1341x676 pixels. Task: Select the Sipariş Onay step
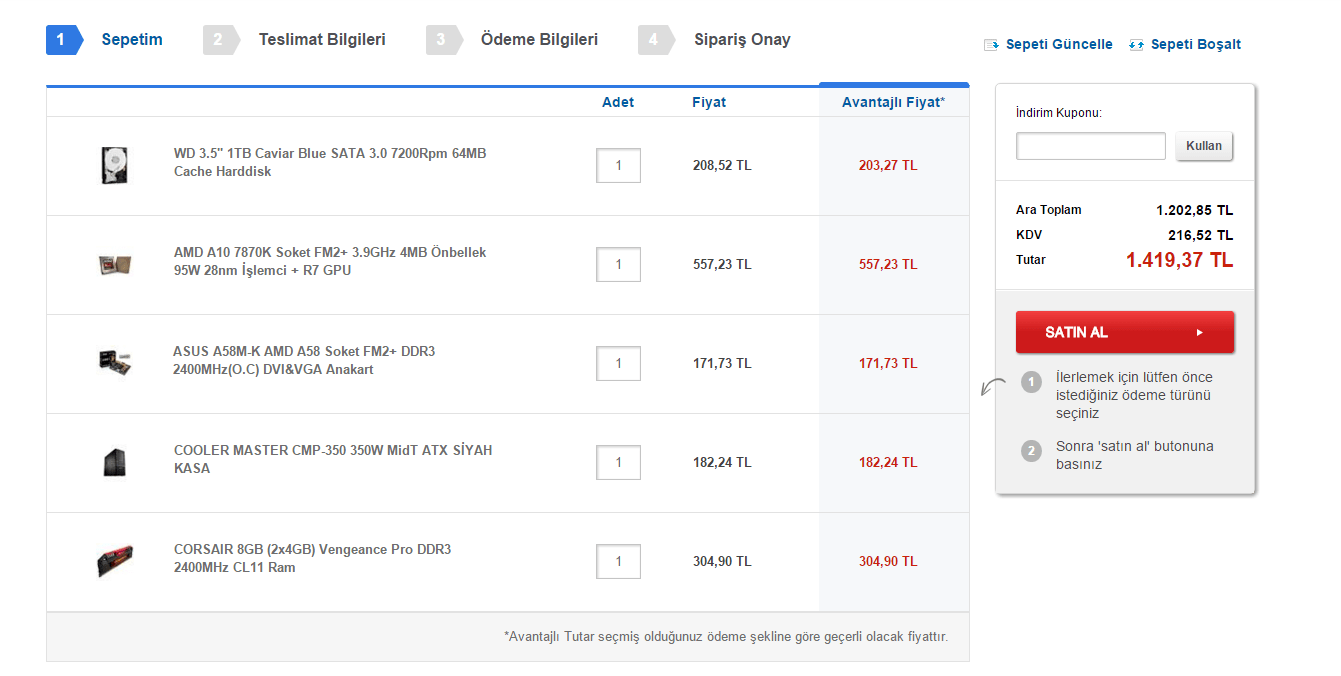coord(741,40)
